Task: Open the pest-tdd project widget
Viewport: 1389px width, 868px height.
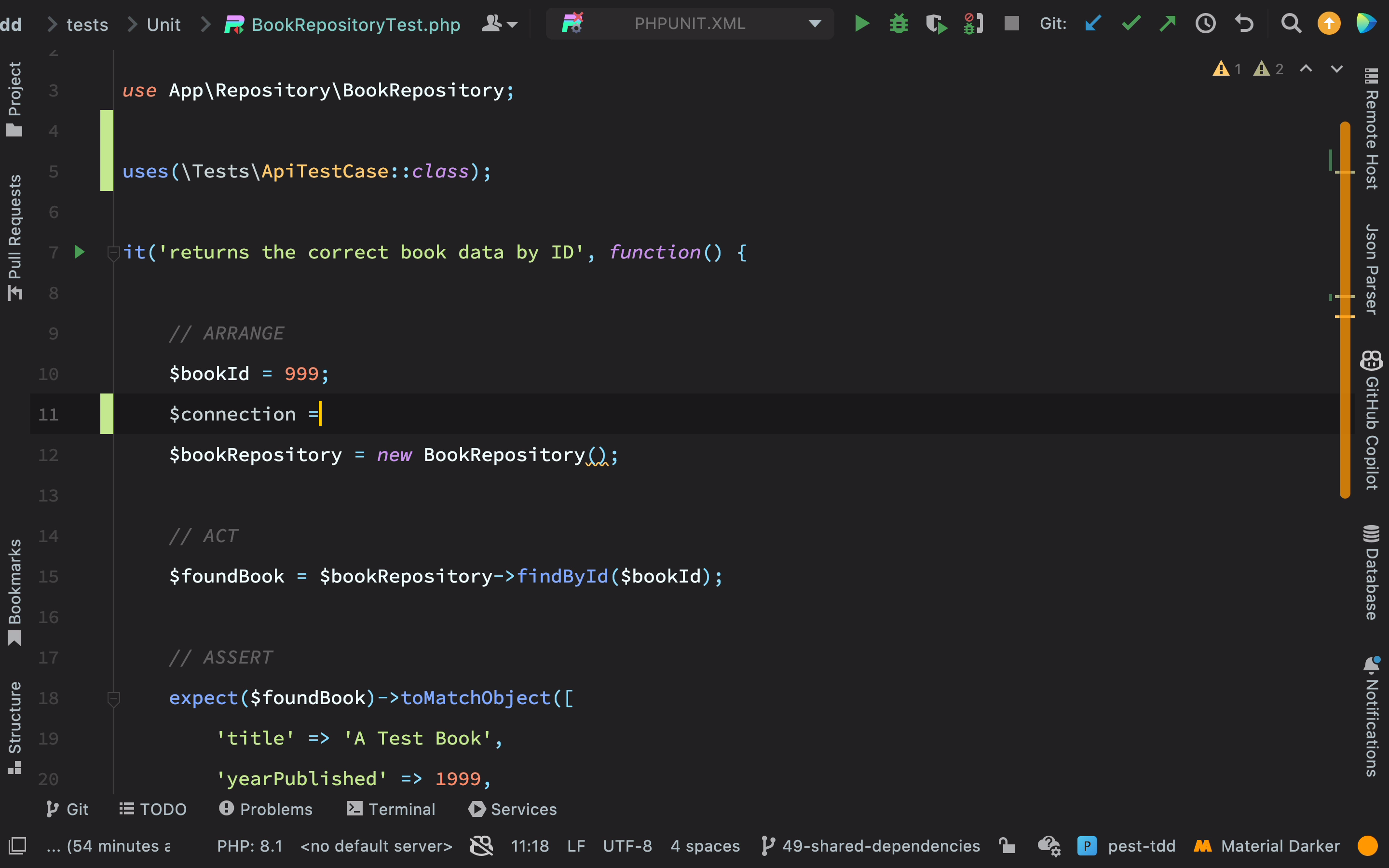Action: click(x=1127, y=846)
